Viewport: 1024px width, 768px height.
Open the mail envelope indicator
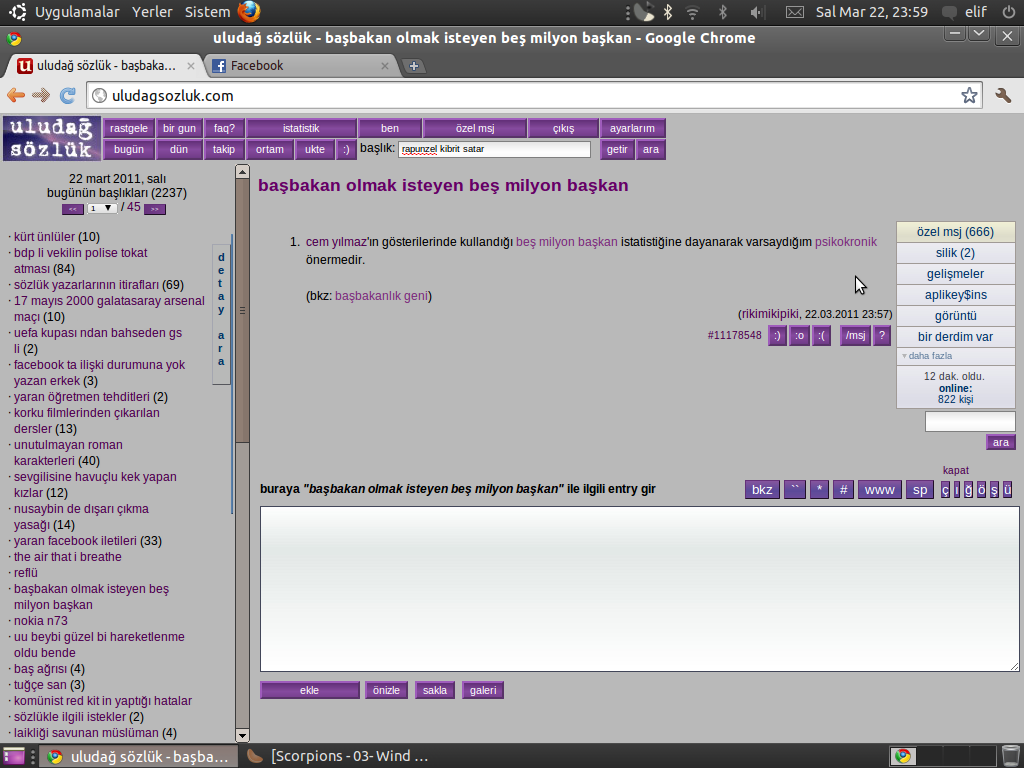[x=794, y=12]
